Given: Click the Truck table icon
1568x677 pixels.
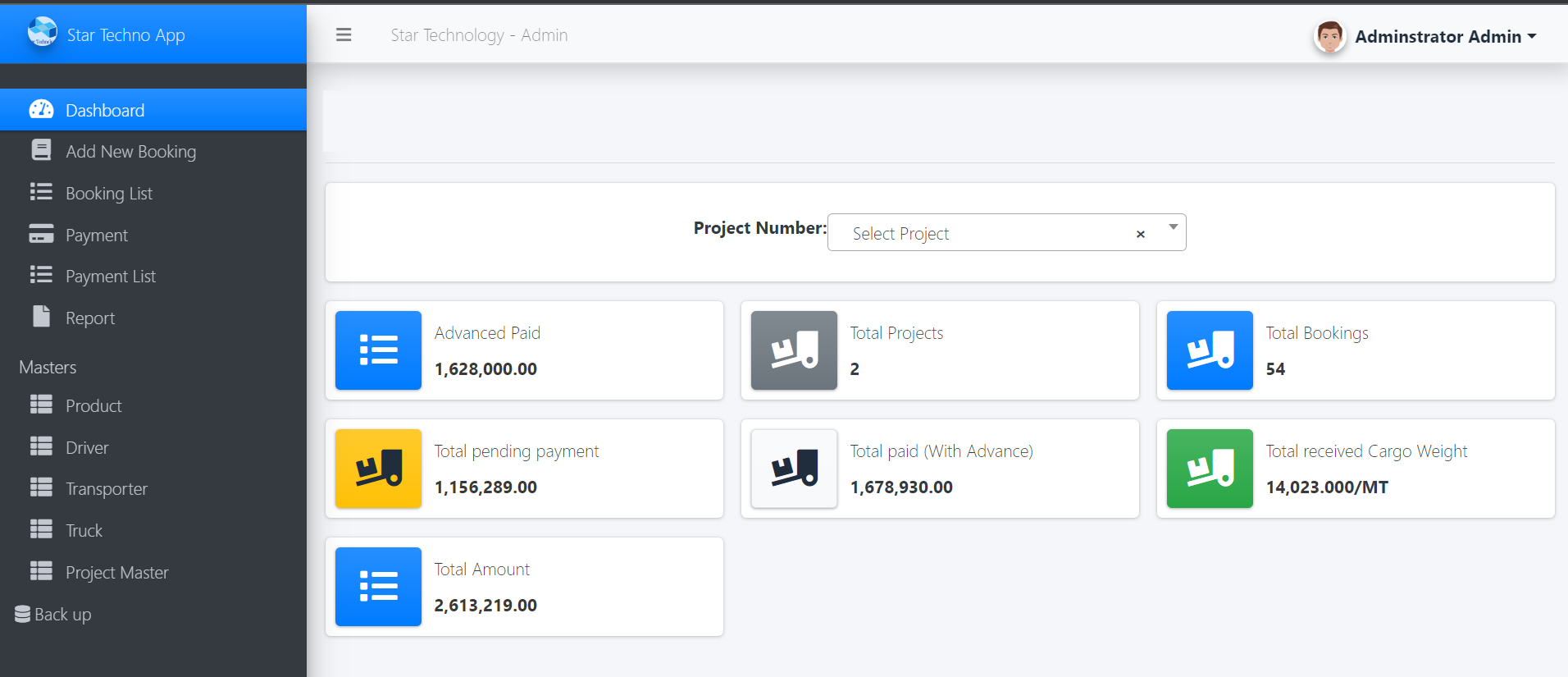Looking at the screenshot, I should (x=41, y=529).
